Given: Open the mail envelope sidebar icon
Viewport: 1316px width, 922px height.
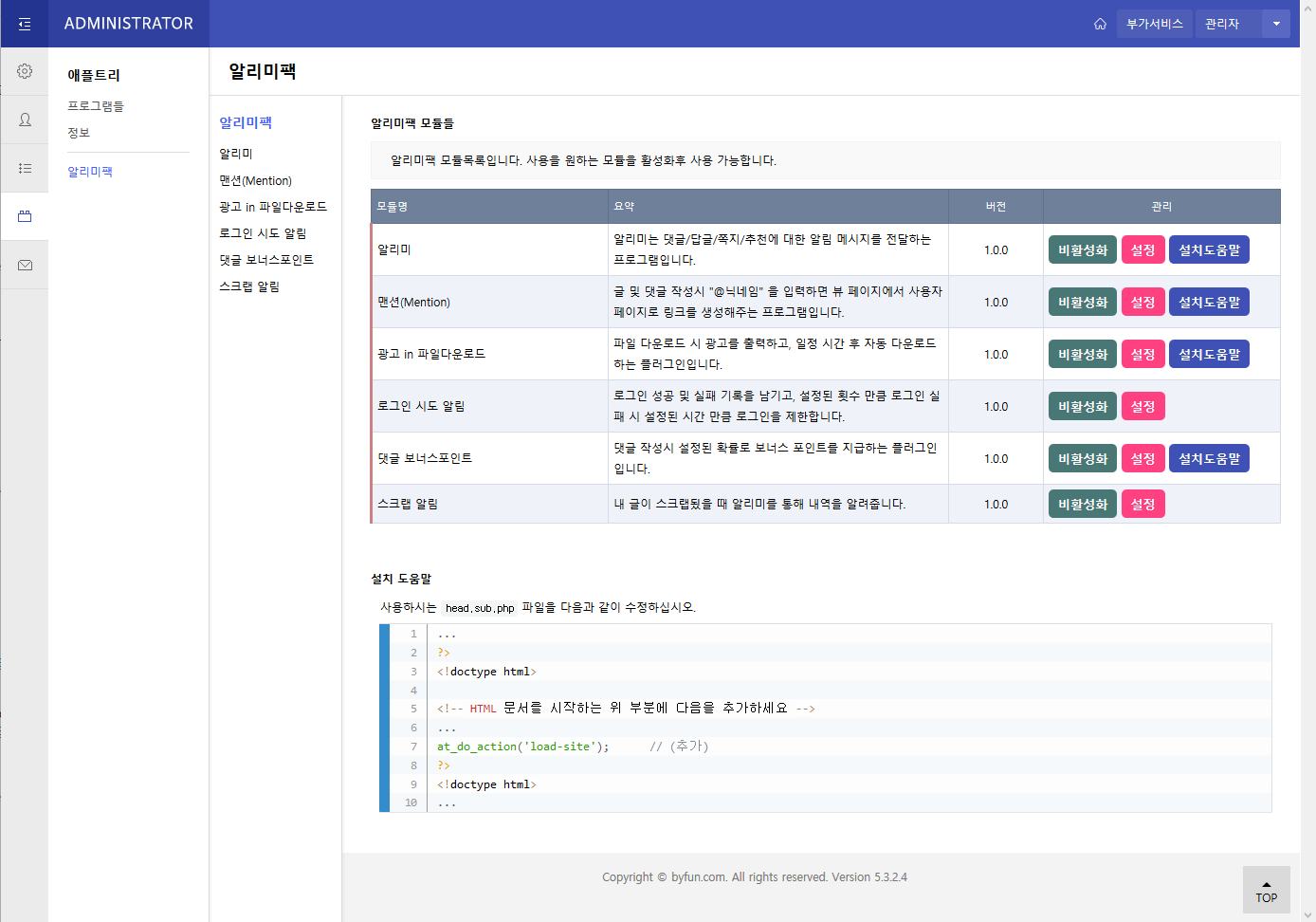Looking at the screenshot, I should coord(25,265).
